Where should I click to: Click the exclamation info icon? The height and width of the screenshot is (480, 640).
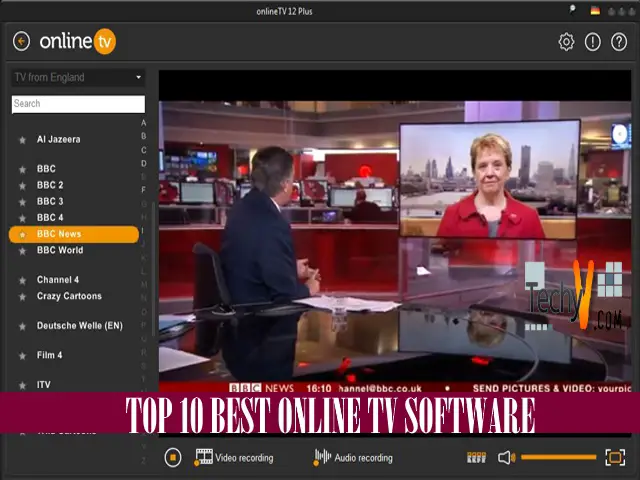point(593,42)
